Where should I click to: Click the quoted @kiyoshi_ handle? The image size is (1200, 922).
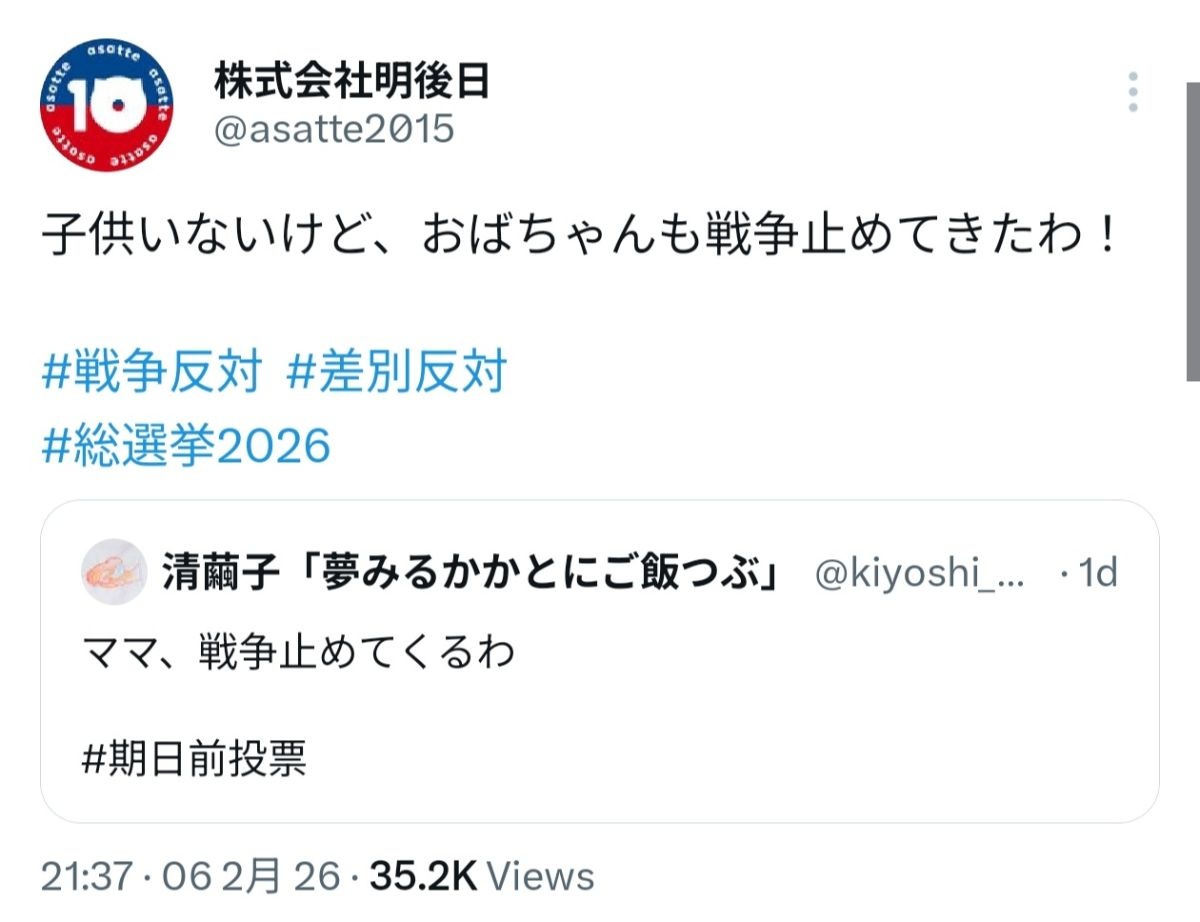click(919, 573)
